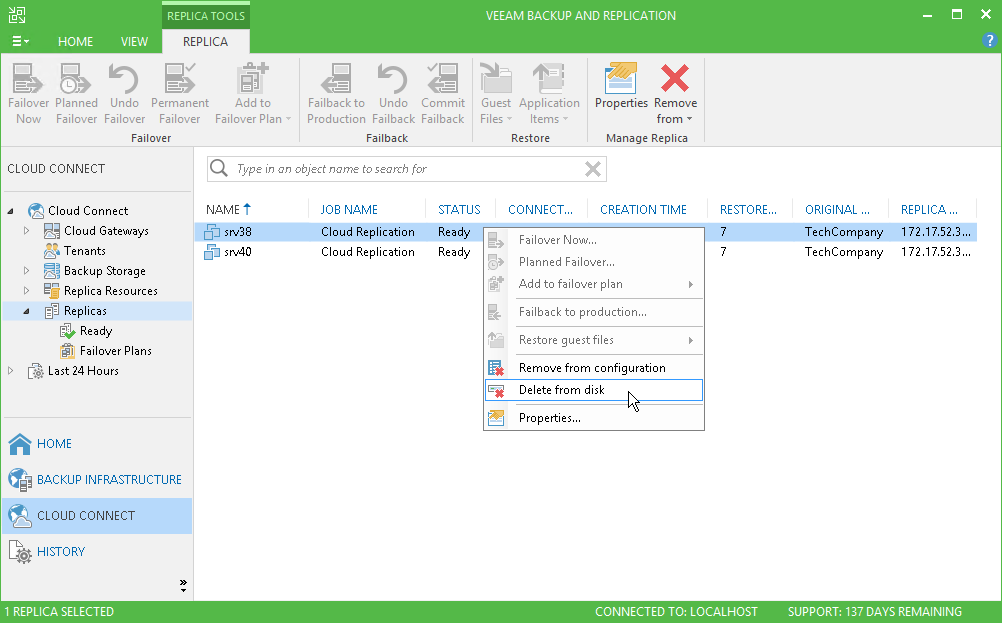Switch to the HOME ribbon tab
This screenshot has height=623, width=1002.
point(75,42)
